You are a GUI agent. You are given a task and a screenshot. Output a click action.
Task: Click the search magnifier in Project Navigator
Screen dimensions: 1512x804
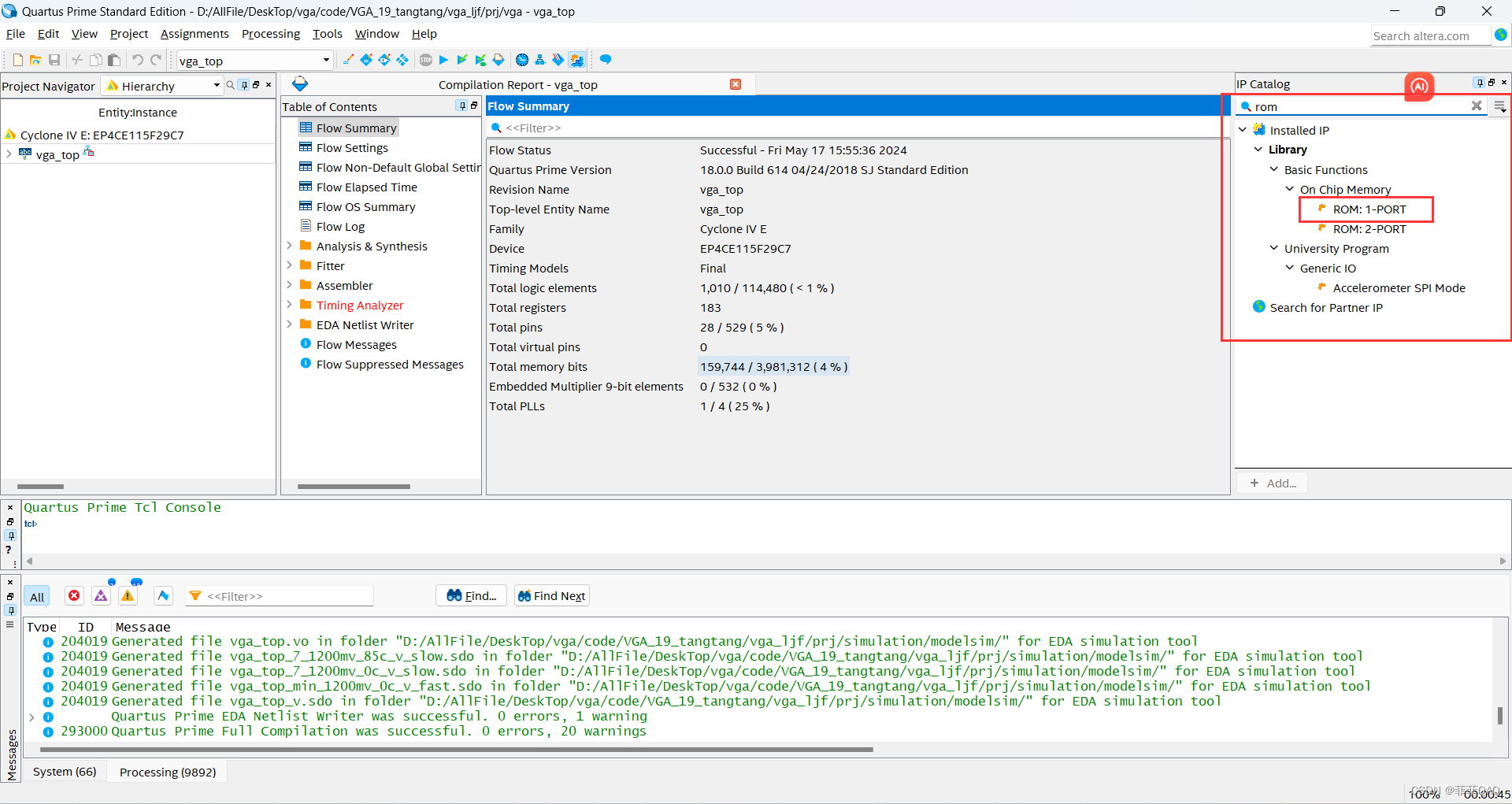pos(231,85)
